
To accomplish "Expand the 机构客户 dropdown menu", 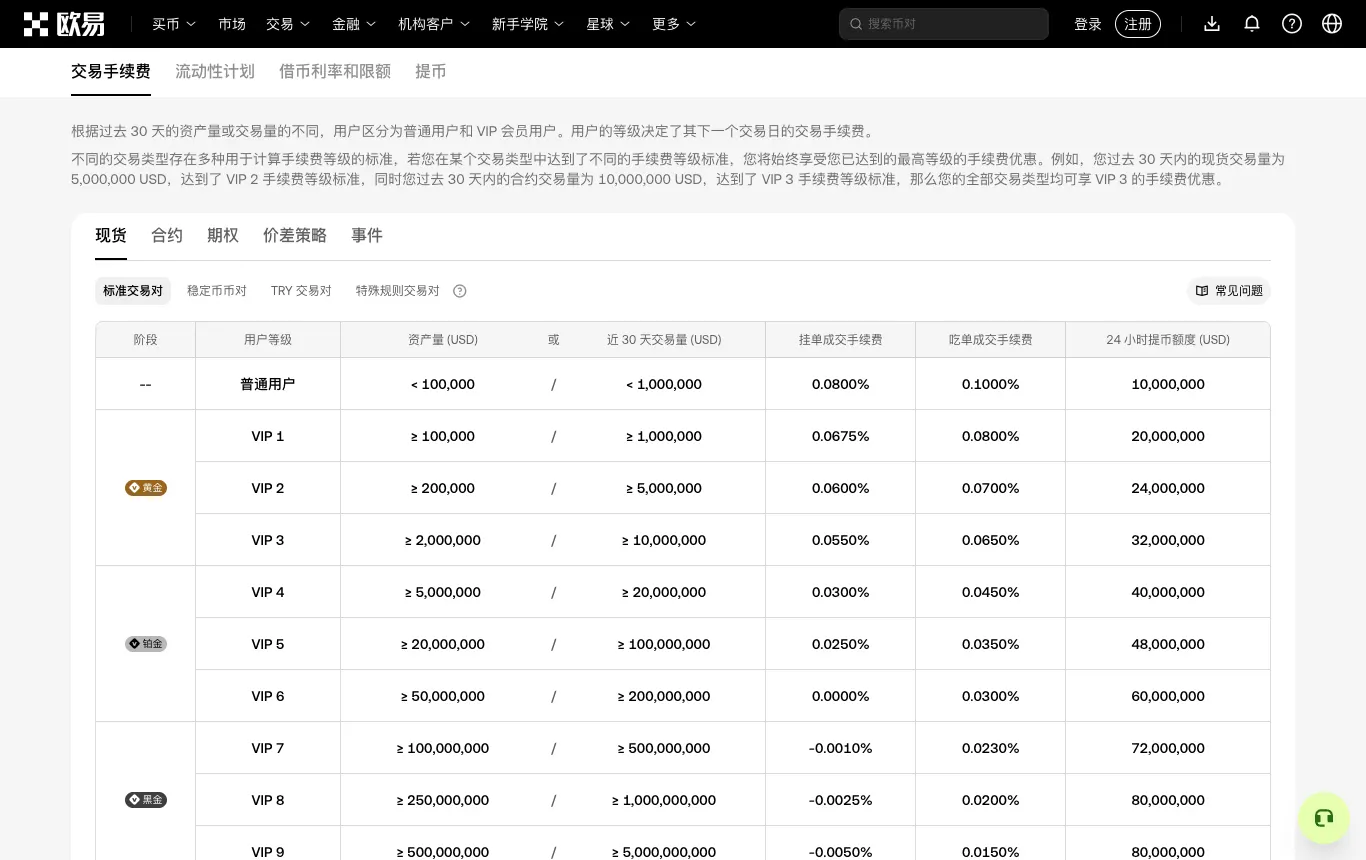I will coord(434,24).
